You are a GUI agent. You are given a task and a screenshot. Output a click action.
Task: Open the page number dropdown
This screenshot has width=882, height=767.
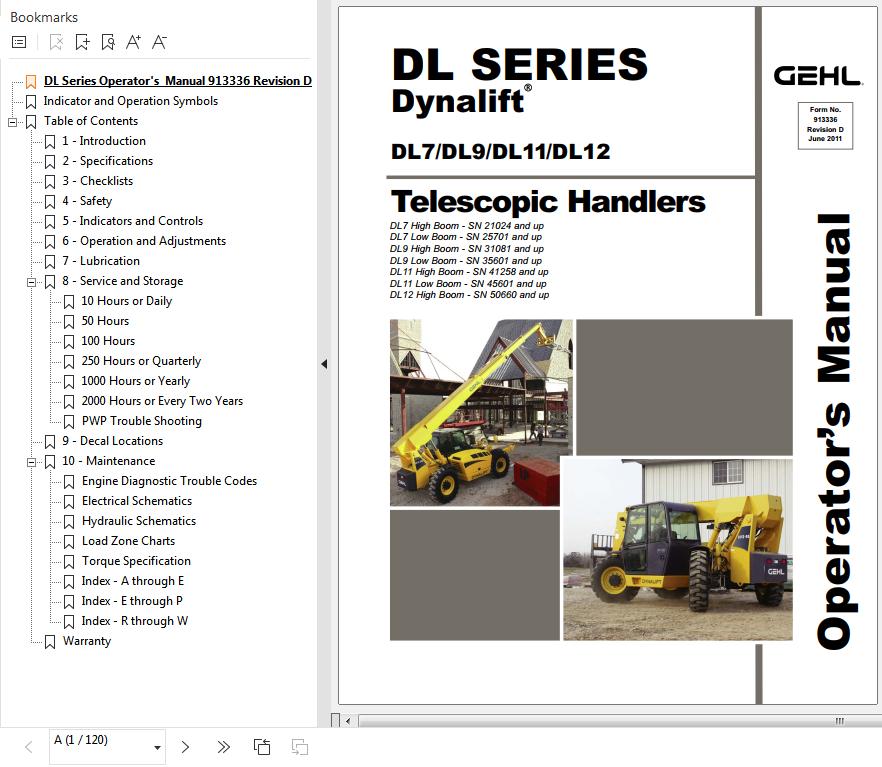tap(158, 747)
